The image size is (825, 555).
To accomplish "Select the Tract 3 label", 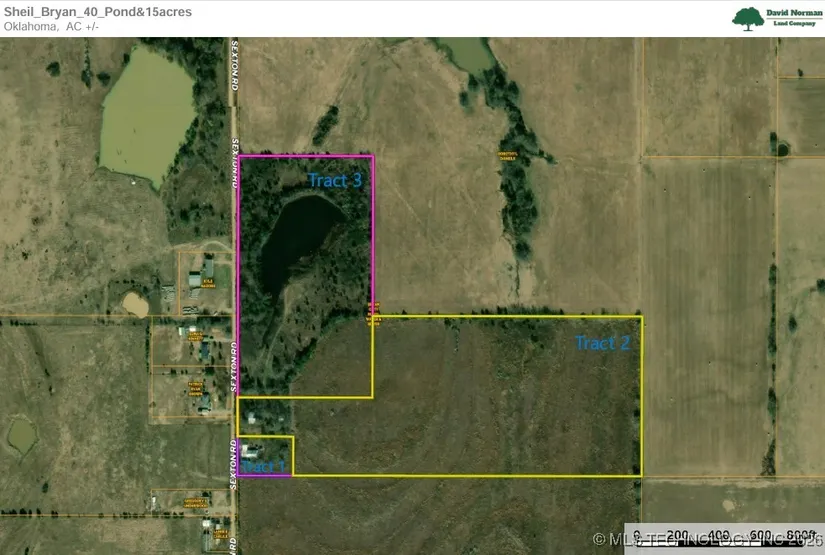I will (x=334, y=180).
